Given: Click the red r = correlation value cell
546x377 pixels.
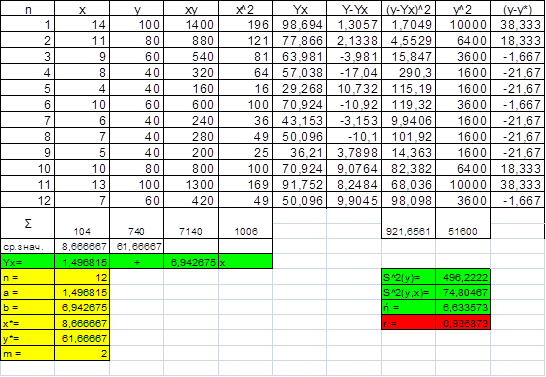Looking at the screenshot, I should (463, 323).
